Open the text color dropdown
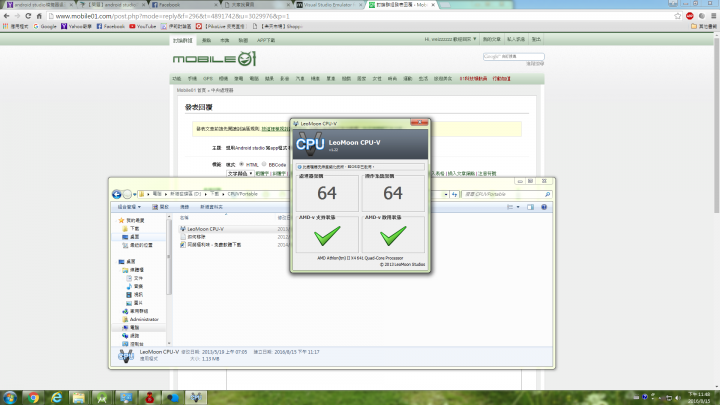720x405 pixels. 240,174
